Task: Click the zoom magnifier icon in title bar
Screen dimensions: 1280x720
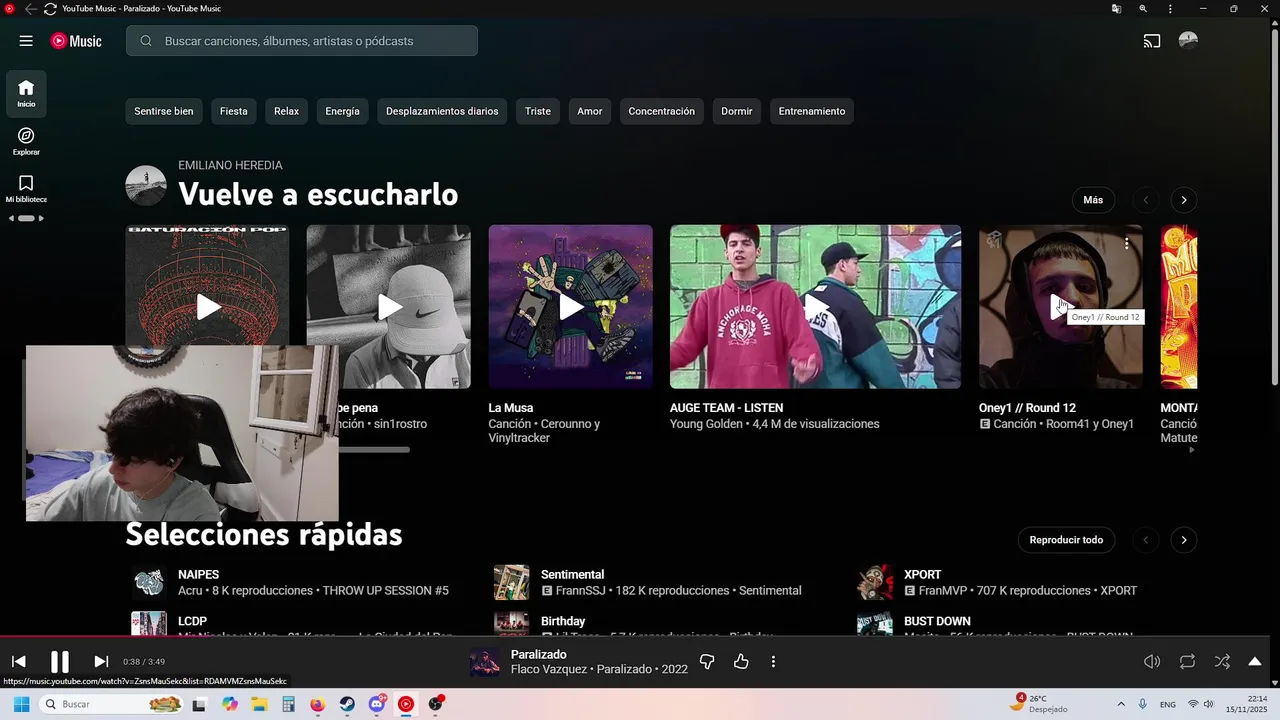Action: tap(1143, 9)
